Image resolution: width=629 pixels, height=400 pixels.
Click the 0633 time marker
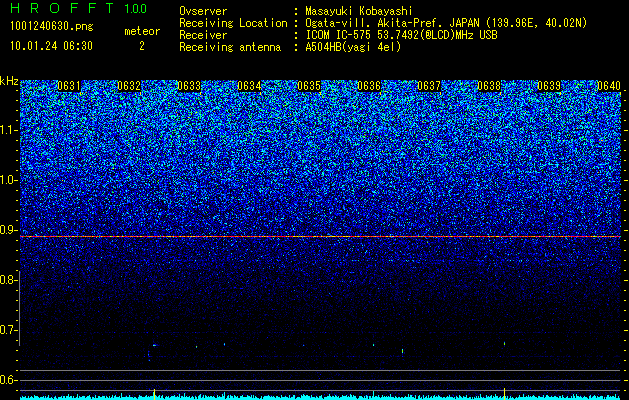coord(189,86)
